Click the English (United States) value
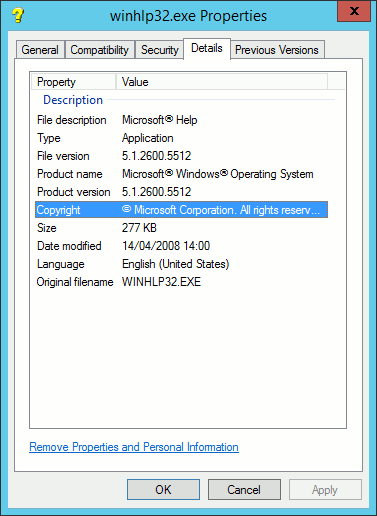This screenshot has height=516, width=377. coord(176,264)
